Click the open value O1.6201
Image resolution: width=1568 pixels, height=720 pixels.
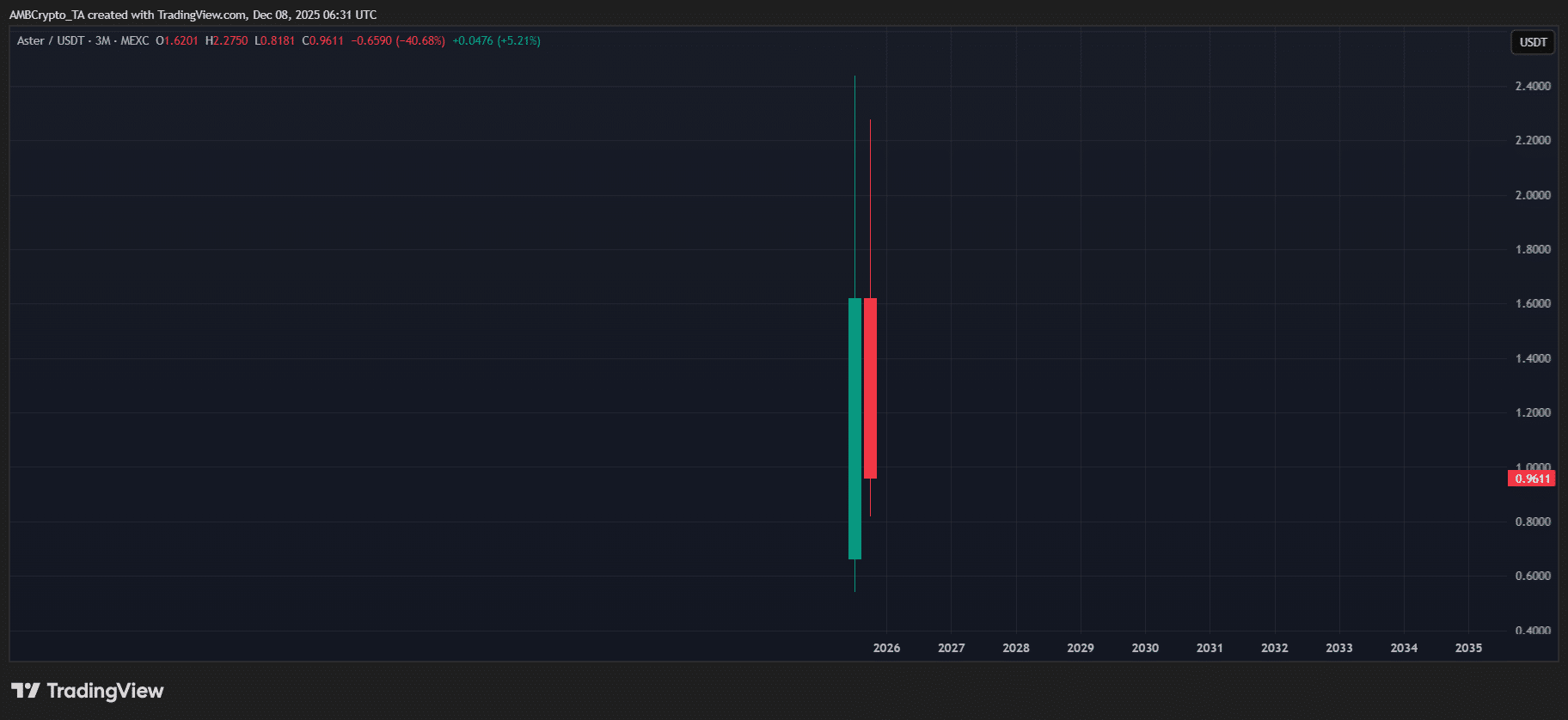click(177, 40)
